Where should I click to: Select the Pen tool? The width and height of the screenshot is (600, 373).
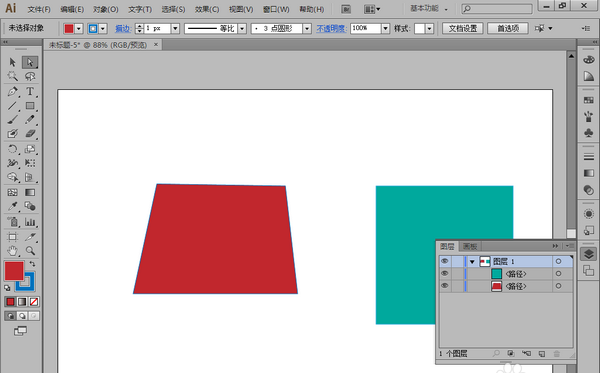[12, 91]
